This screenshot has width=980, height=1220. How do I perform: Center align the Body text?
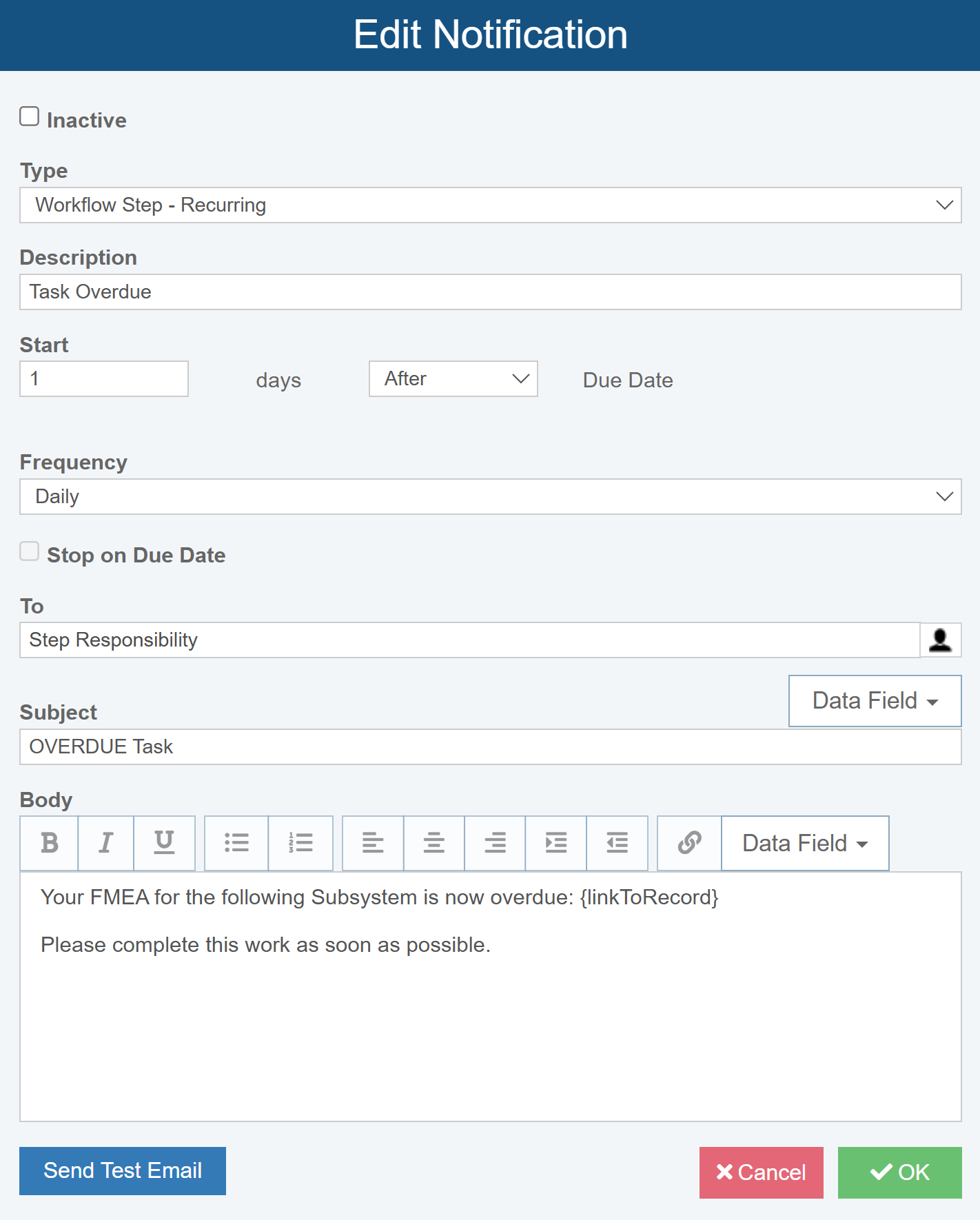(434, 843)
